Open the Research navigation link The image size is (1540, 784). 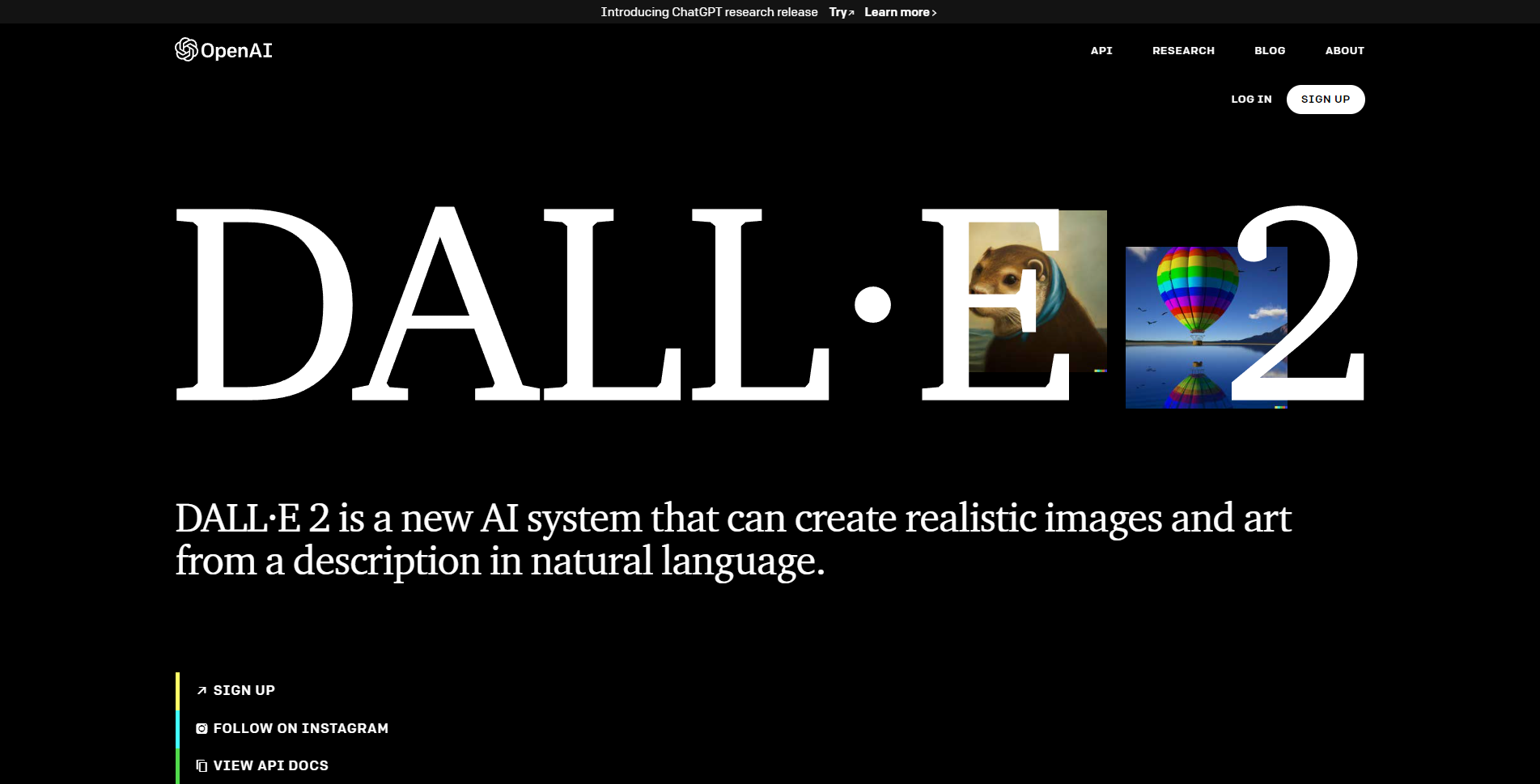[1183, 50]
